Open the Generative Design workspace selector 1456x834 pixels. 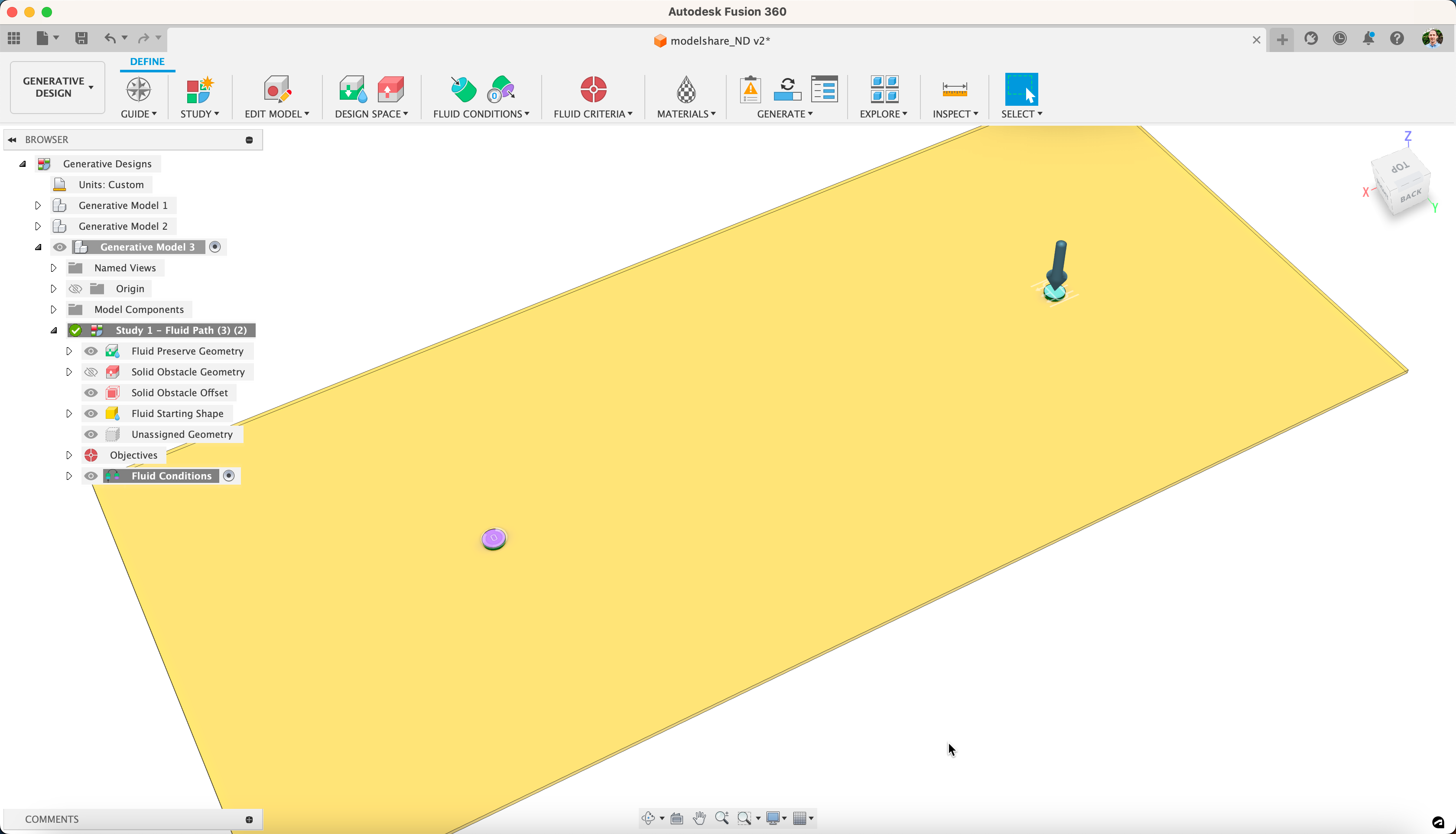(57, 87)
